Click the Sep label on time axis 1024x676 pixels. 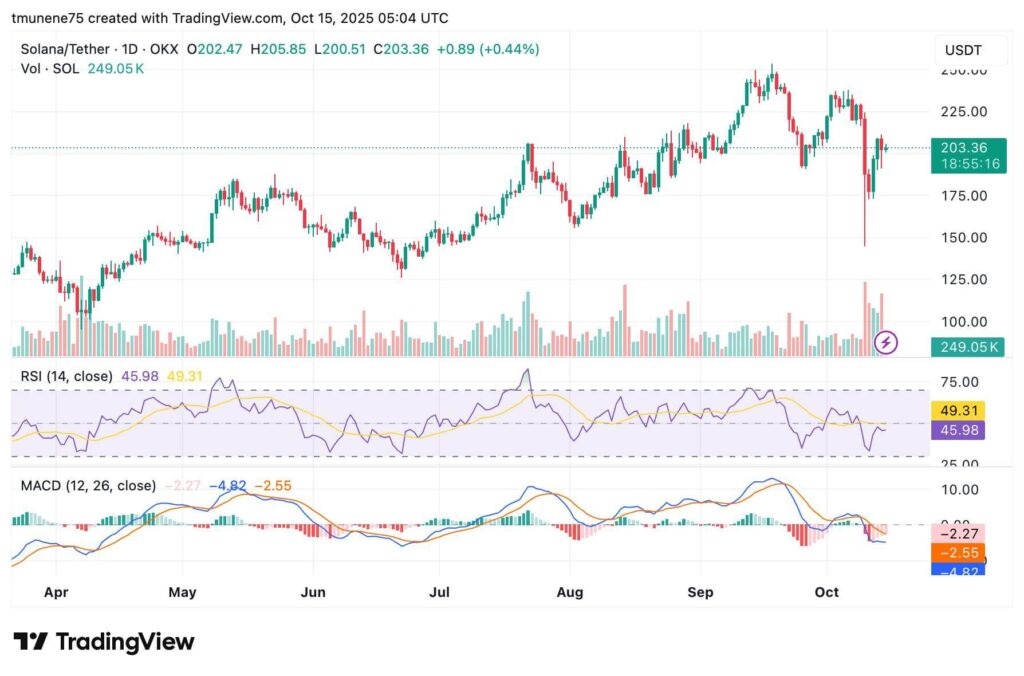(700, 592)
